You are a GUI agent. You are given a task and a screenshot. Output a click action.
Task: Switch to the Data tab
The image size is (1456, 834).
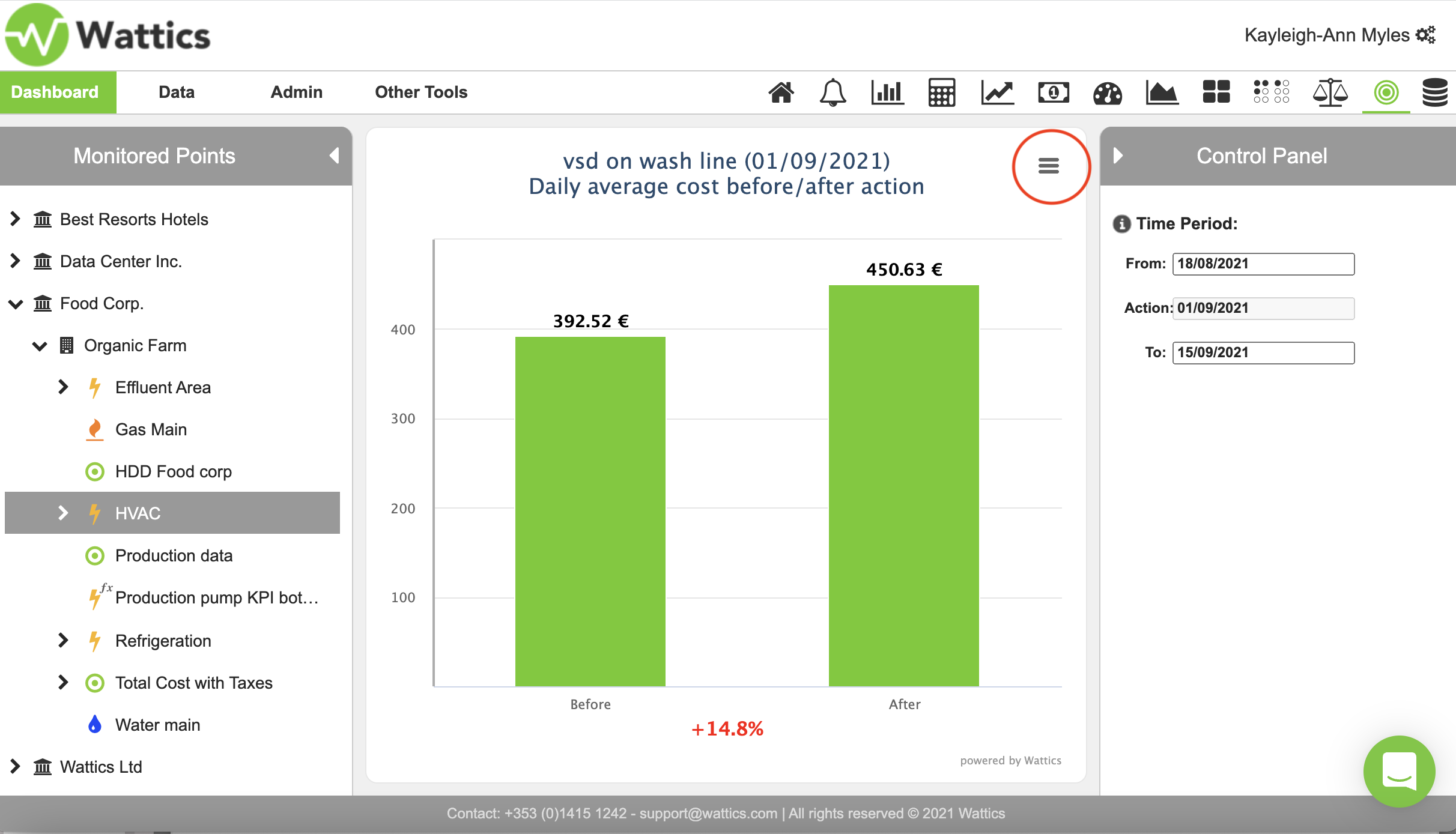176,92
